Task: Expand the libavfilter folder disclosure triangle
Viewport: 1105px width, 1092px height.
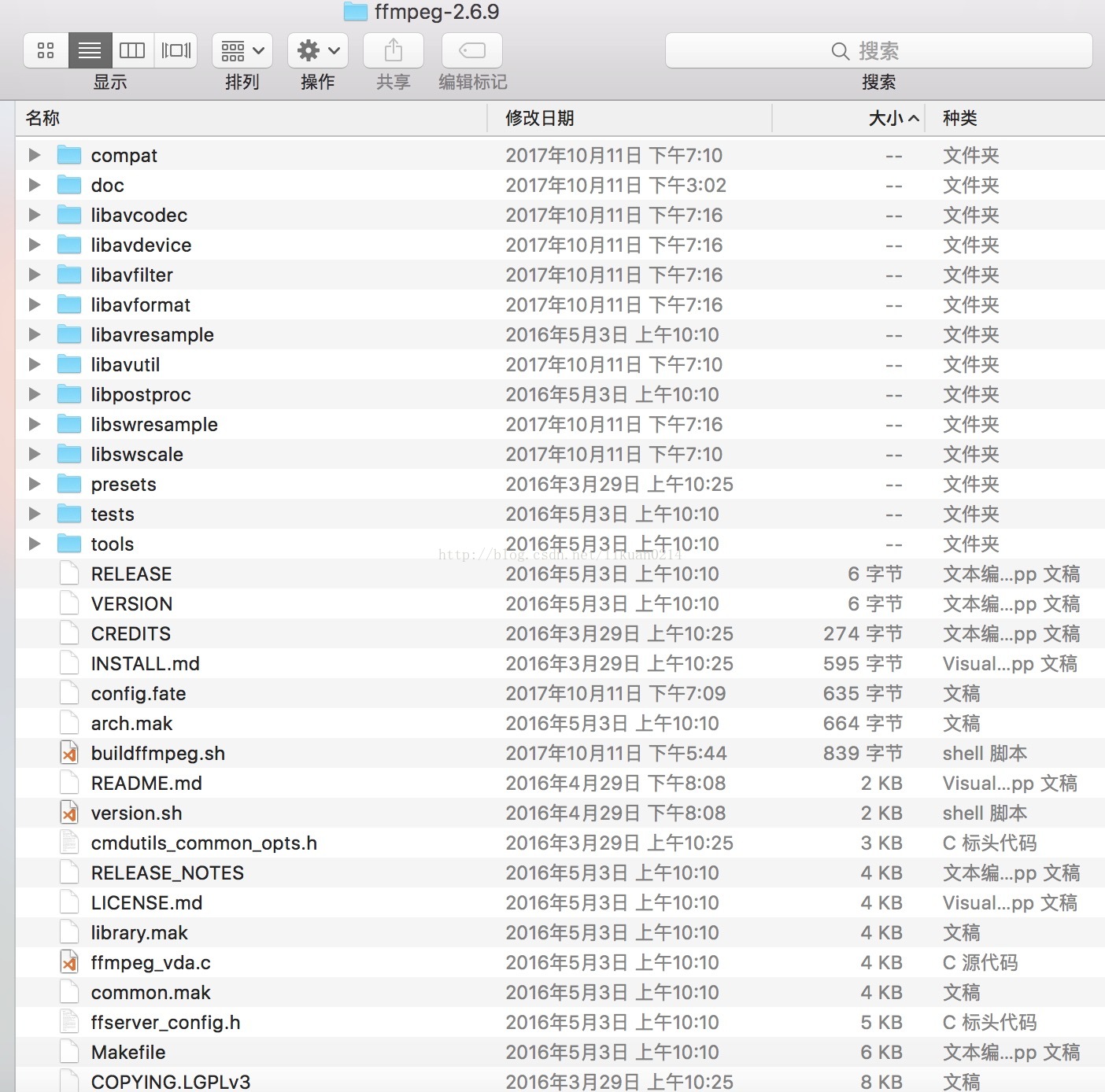Action: click(35, 275)
